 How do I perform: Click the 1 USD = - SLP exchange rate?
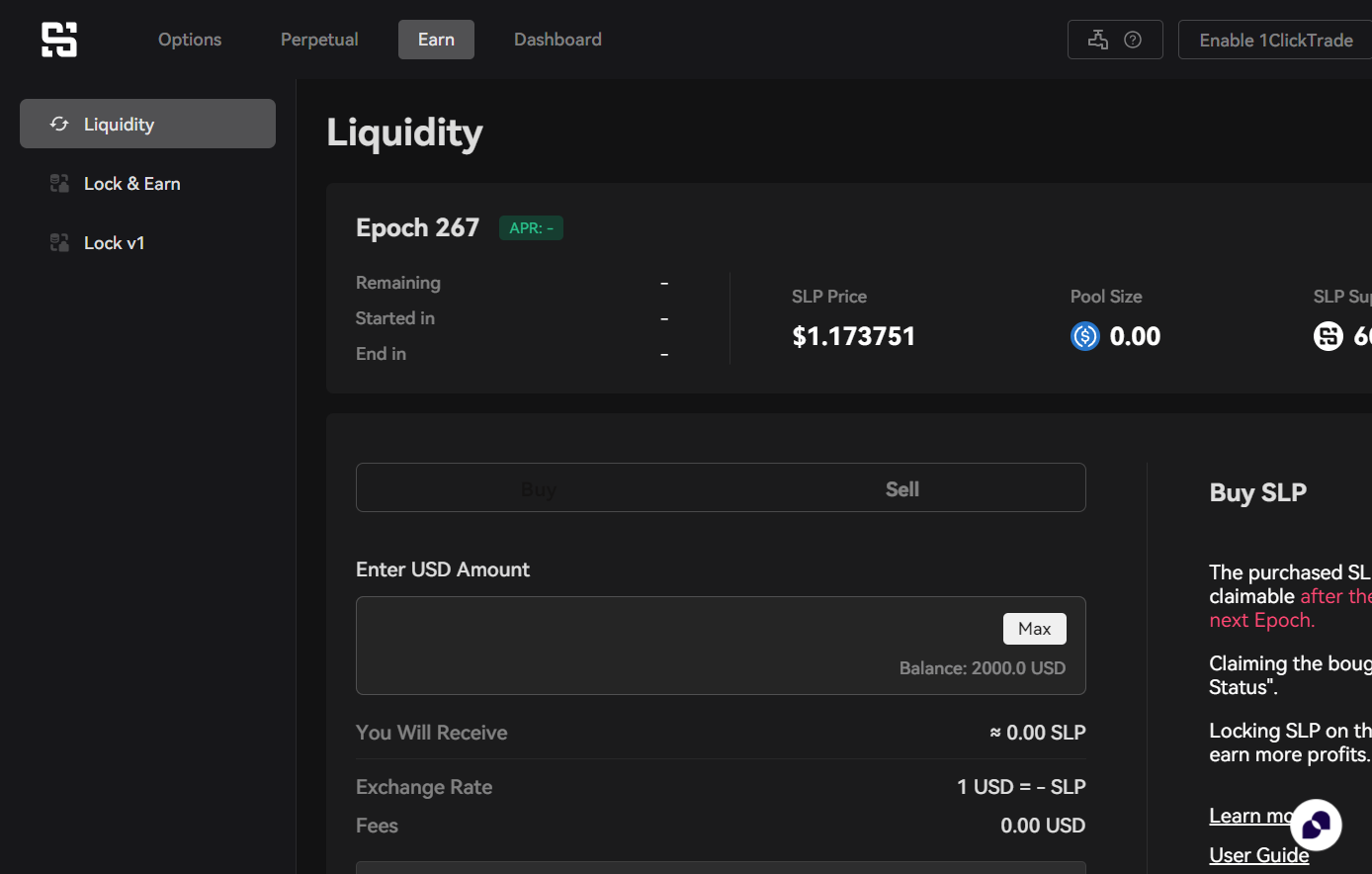click(1021, 787)
